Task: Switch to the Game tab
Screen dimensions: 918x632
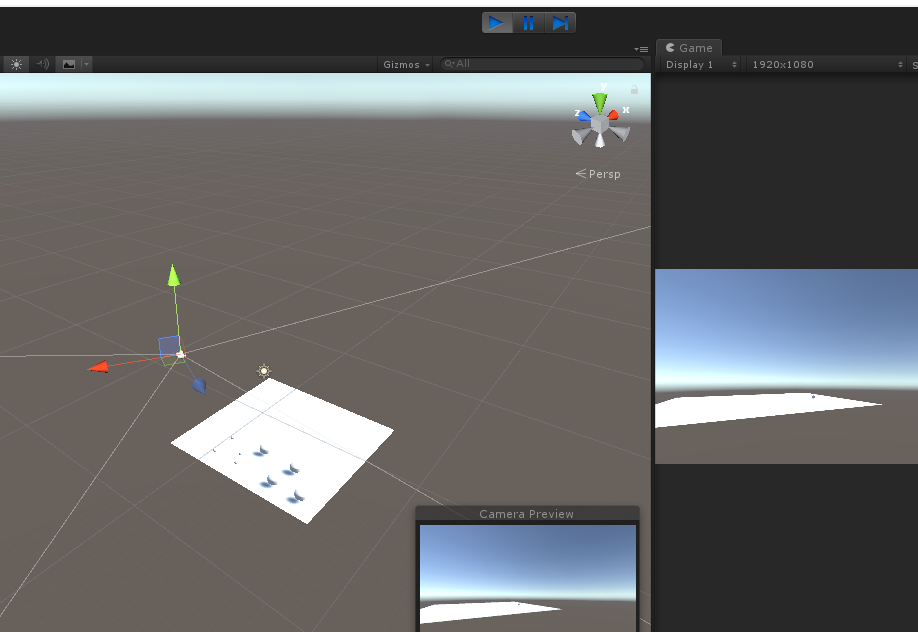Action: (x=688, y=47)
